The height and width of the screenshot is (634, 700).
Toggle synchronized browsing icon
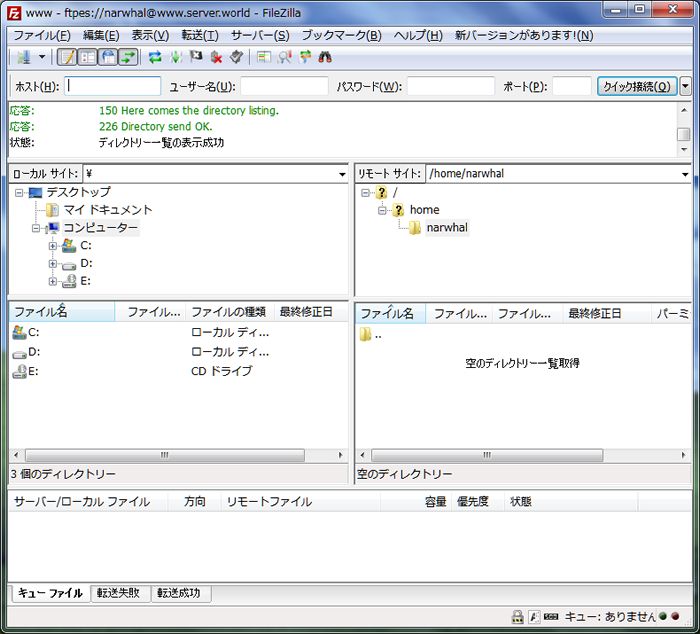[305, 57]
